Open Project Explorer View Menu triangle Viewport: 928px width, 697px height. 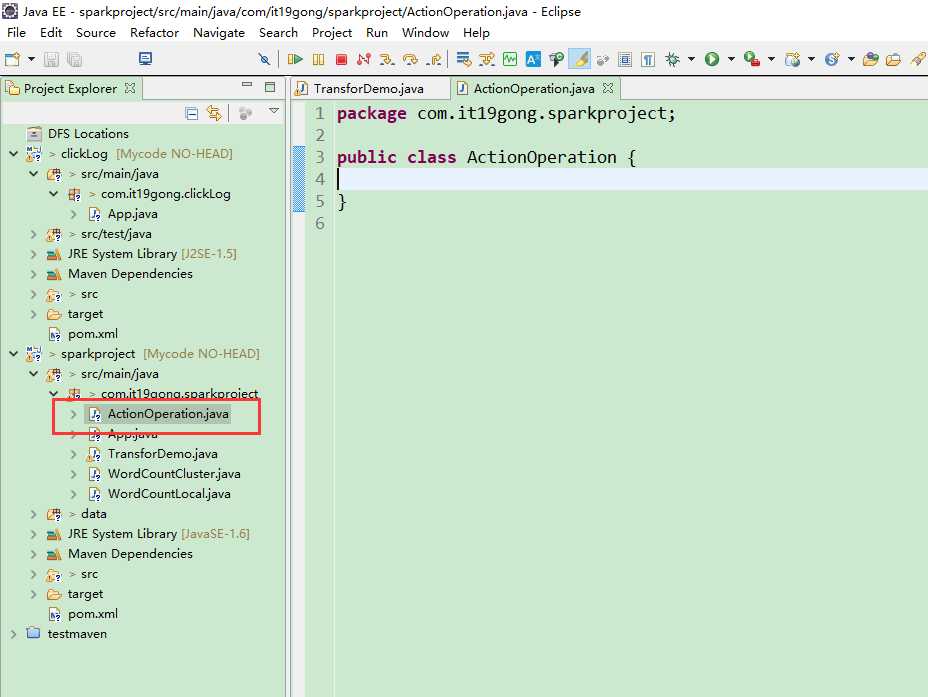[273, 111]
